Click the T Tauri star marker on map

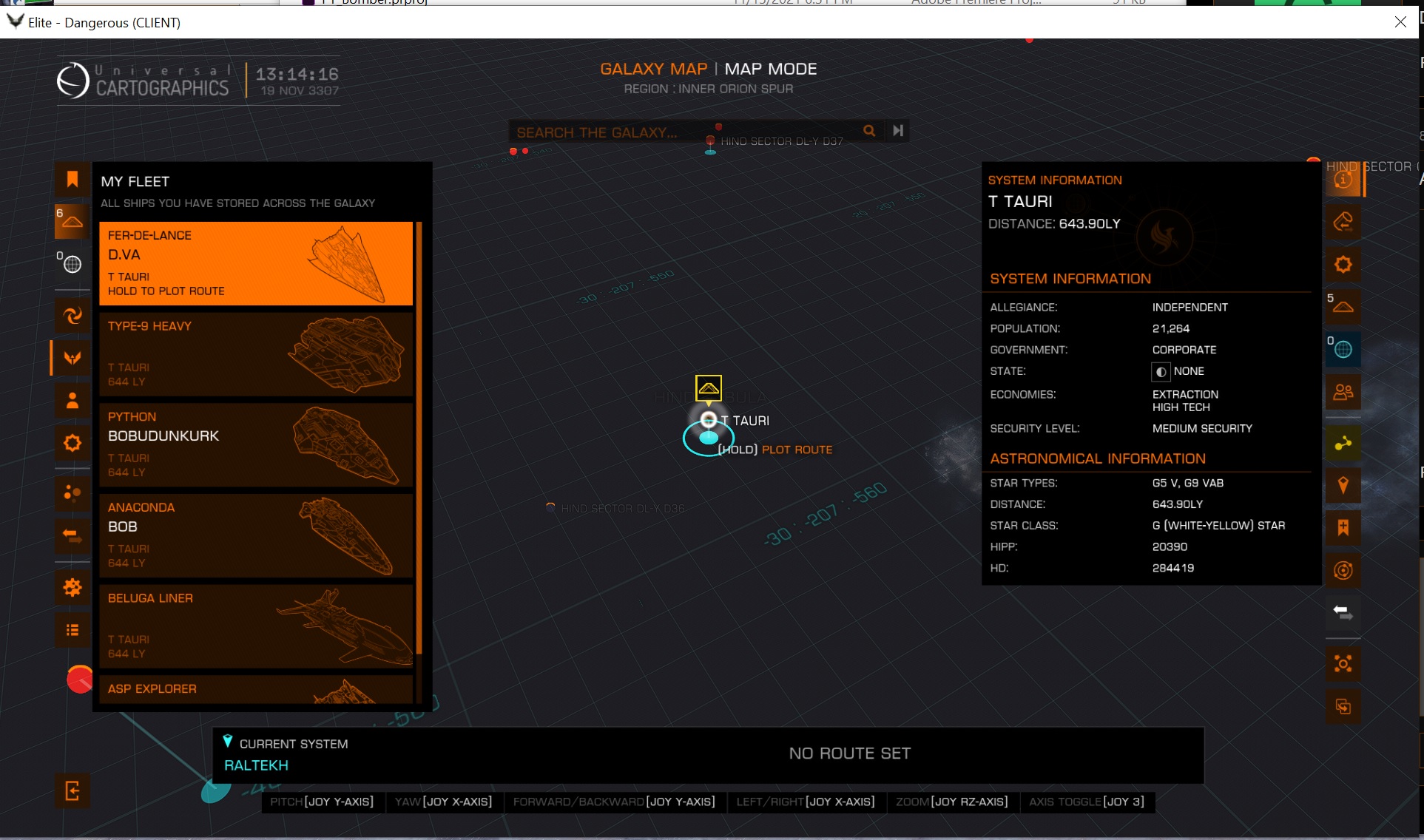[x=709, y=420]
